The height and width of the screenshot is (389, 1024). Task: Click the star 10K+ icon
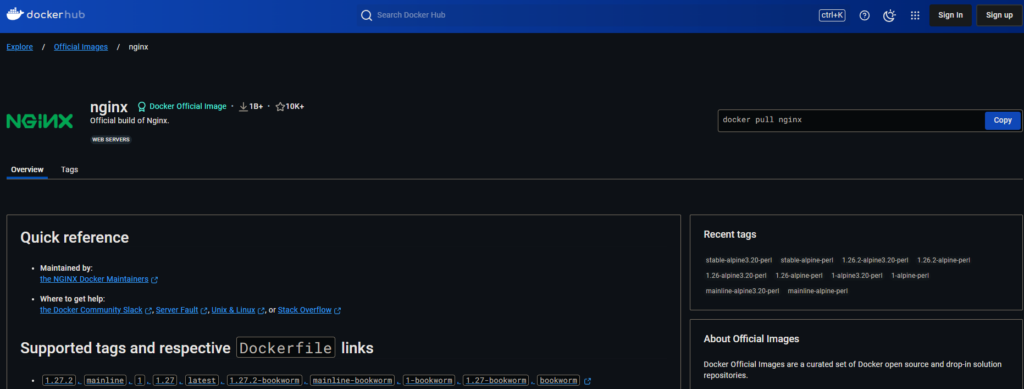pos(280,106)
